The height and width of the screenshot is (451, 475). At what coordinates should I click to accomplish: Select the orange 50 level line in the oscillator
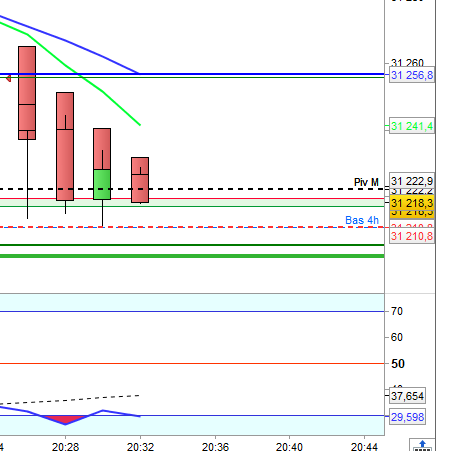192,363
